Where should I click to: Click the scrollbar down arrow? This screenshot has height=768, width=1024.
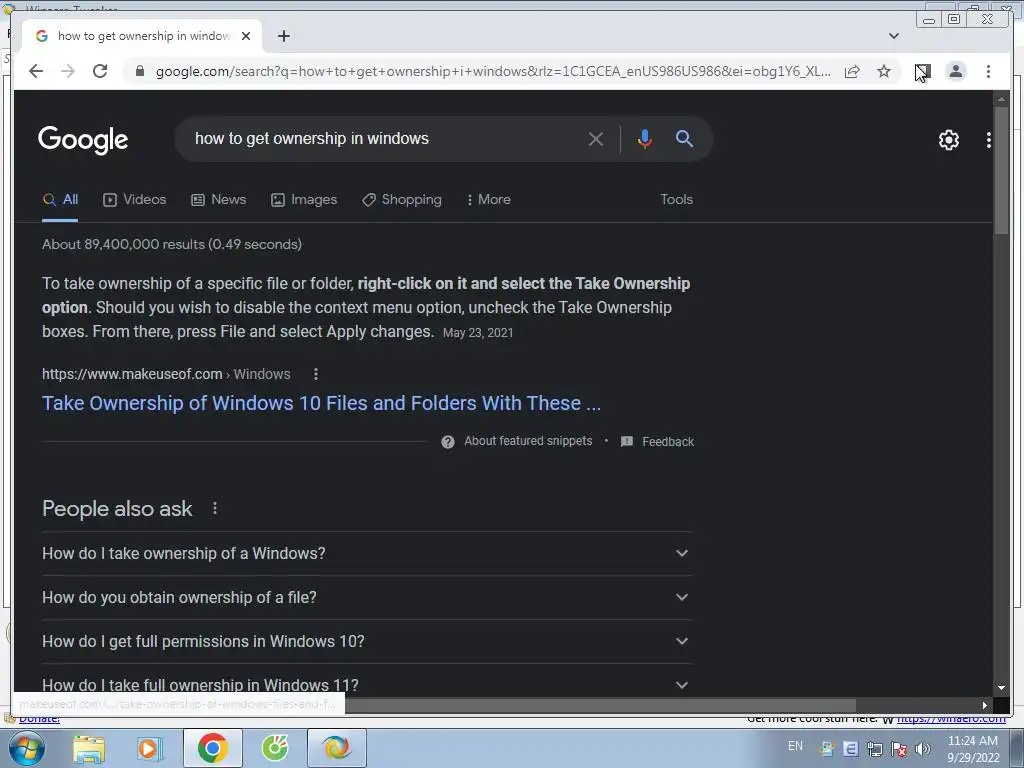tap(1001, 688)
